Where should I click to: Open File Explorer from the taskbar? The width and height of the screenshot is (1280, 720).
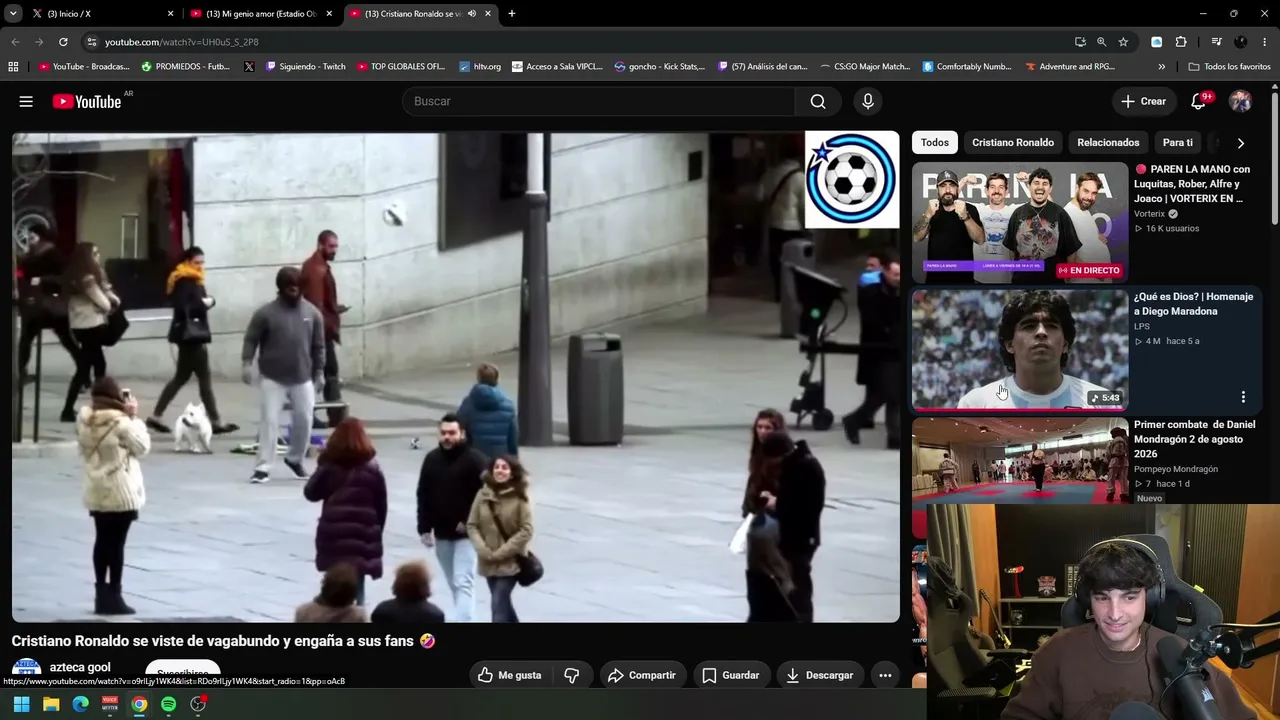[x=51, y=704]
